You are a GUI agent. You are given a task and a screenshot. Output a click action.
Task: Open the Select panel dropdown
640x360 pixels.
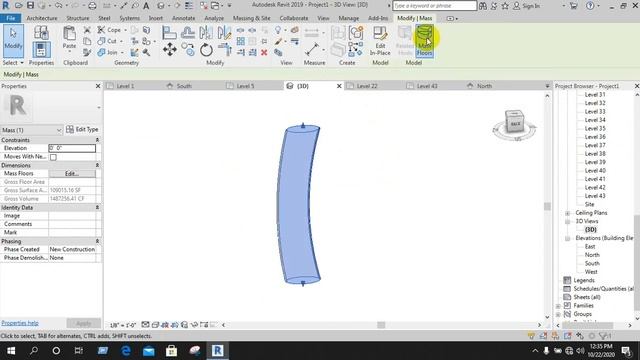click(13, 62)
